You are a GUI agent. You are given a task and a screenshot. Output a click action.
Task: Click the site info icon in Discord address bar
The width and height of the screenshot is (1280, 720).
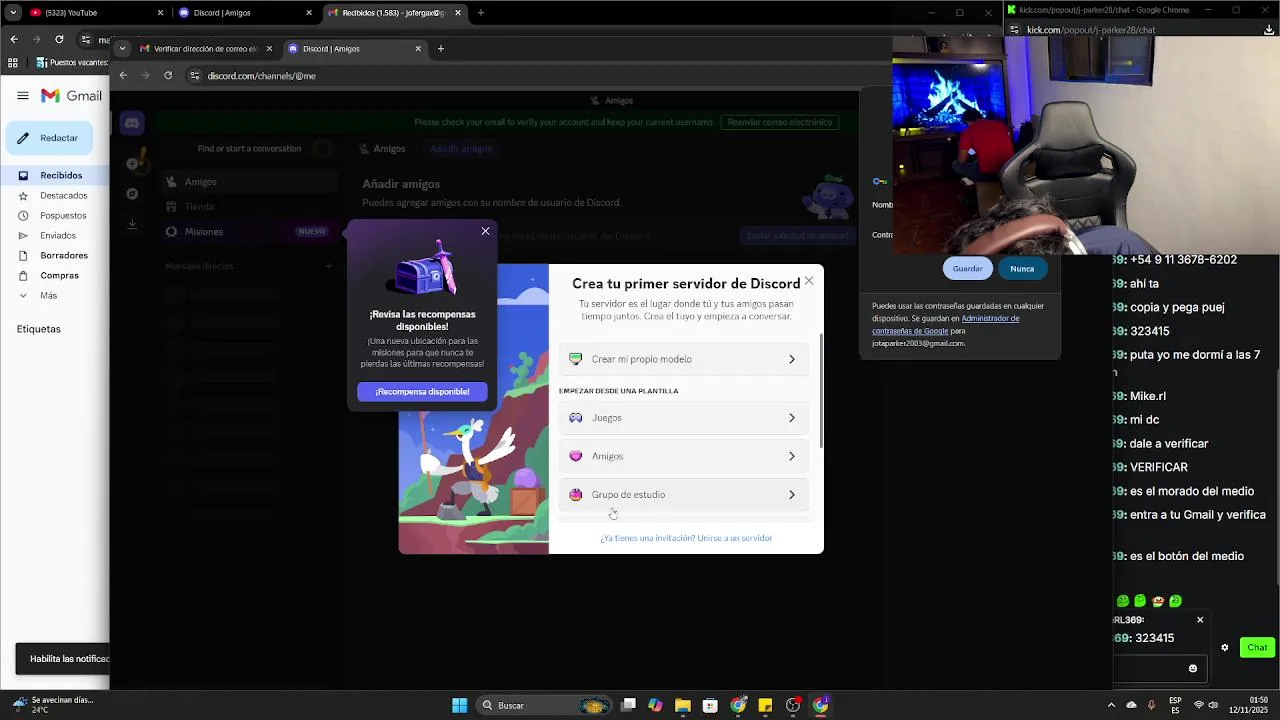(195, 76)
